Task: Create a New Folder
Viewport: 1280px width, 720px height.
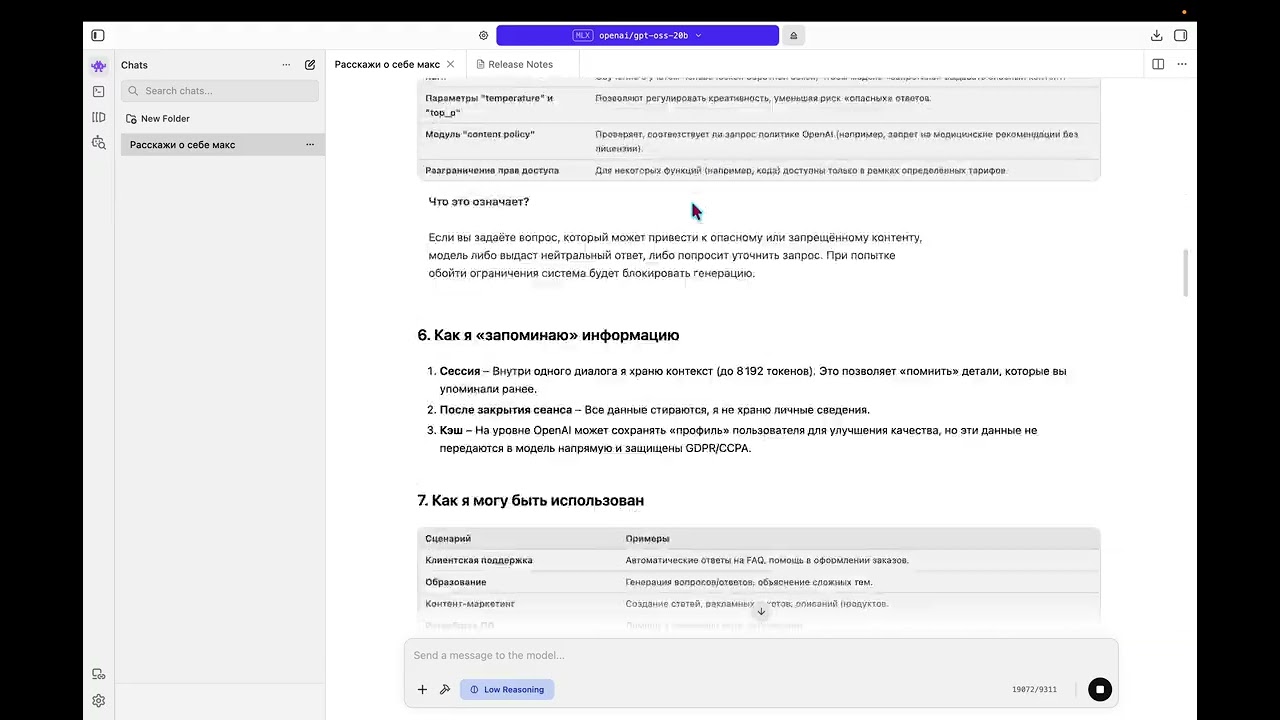Action: point(158,118)
